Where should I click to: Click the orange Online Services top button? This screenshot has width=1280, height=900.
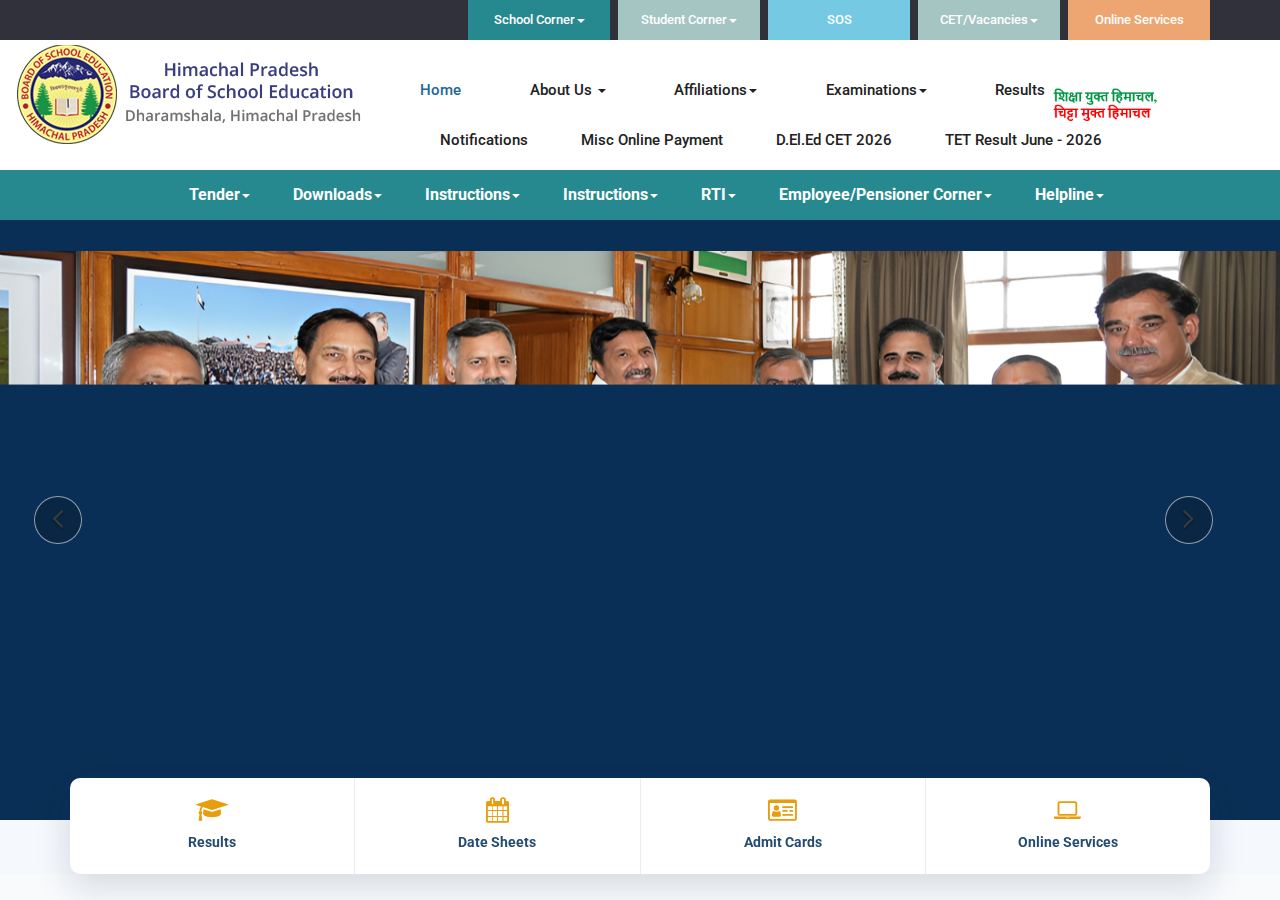(x=1139, y=20)
